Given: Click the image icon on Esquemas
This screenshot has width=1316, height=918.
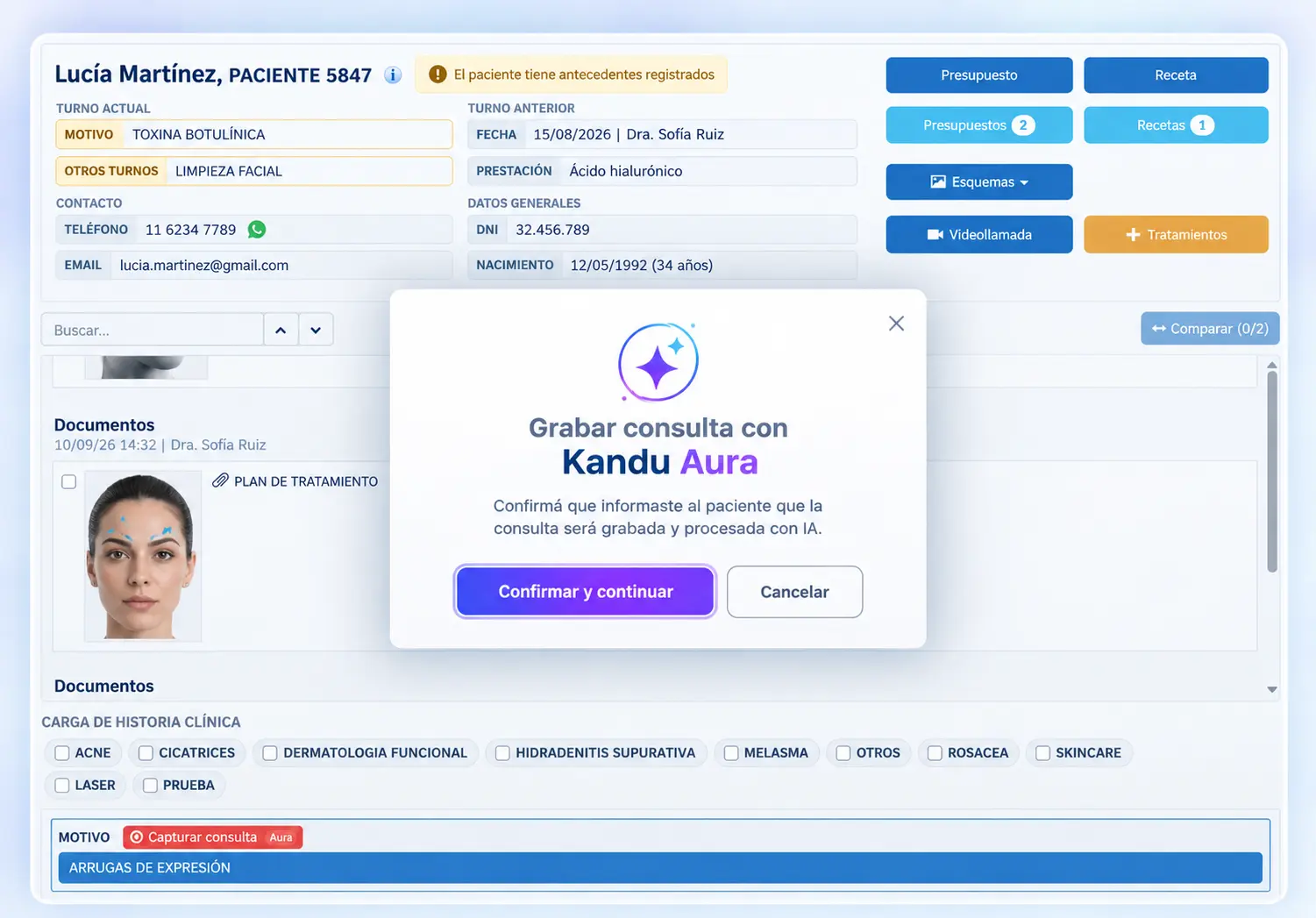Looking at the screenshot, I should [x=938, y=182].
